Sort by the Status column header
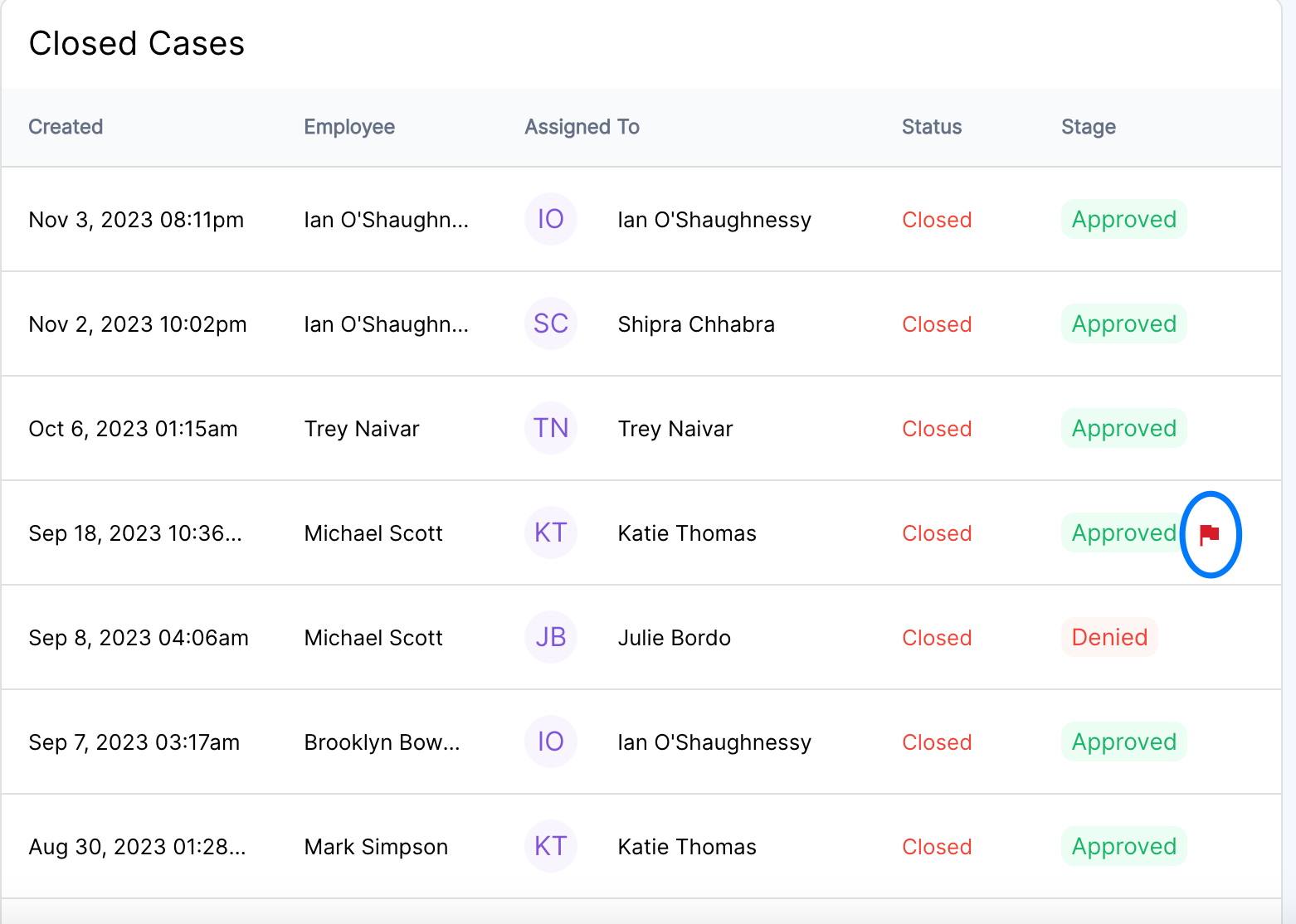 tap(932, 127)
